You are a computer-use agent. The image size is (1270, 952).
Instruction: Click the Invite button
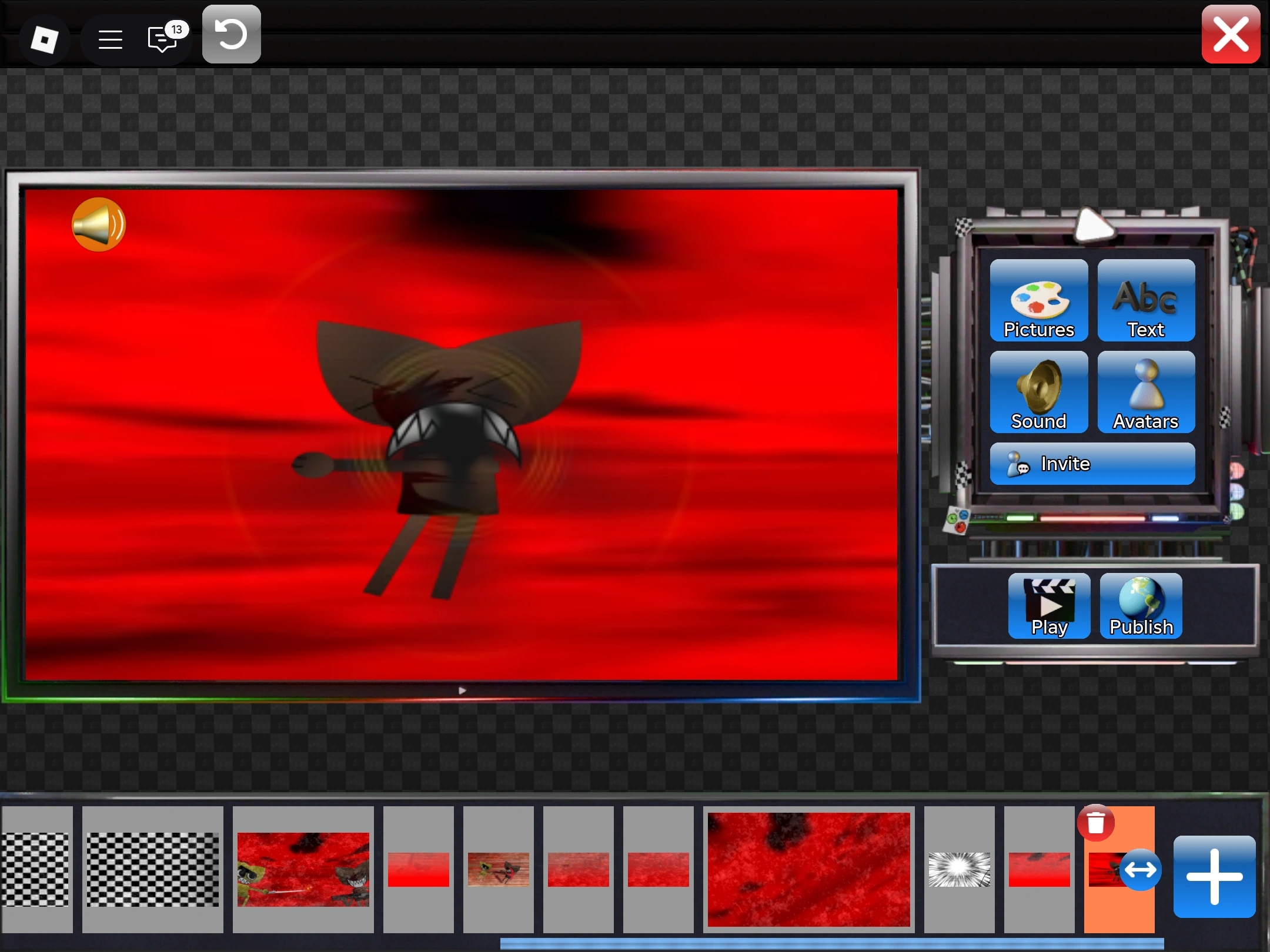click(x=1092, y=464)
